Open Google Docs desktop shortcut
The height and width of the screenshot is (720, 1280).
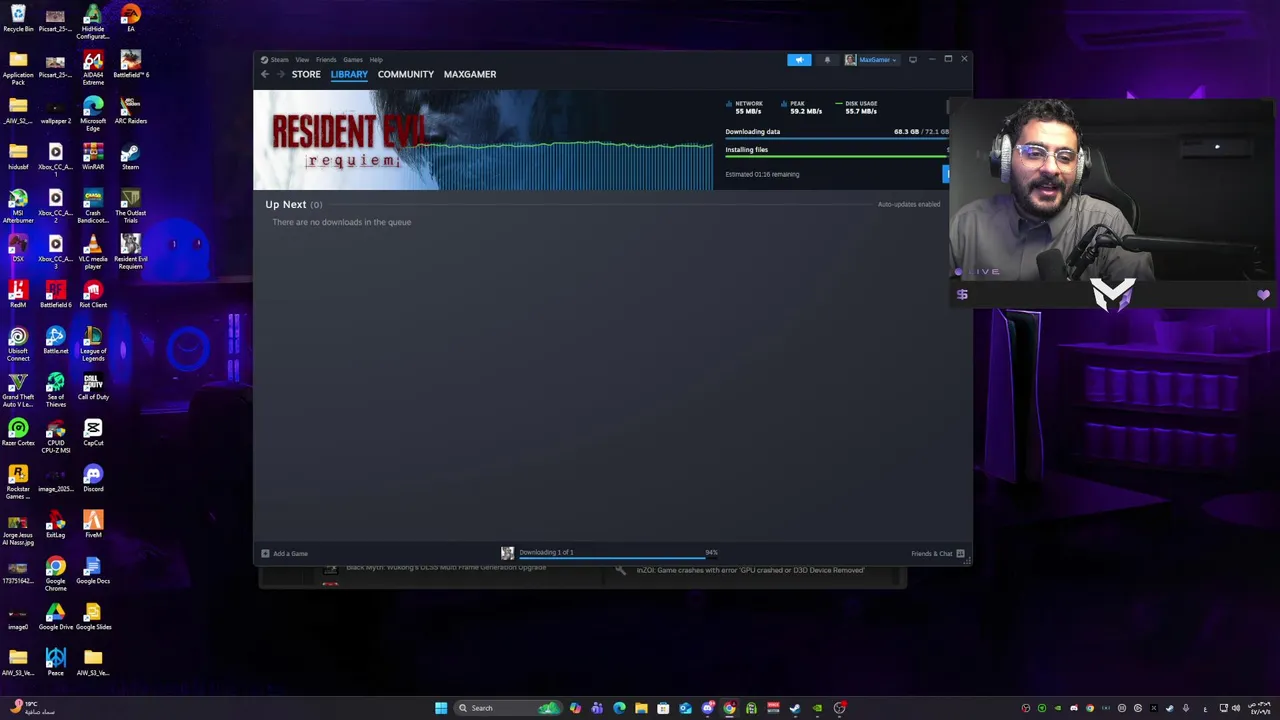tap(93, 571)
